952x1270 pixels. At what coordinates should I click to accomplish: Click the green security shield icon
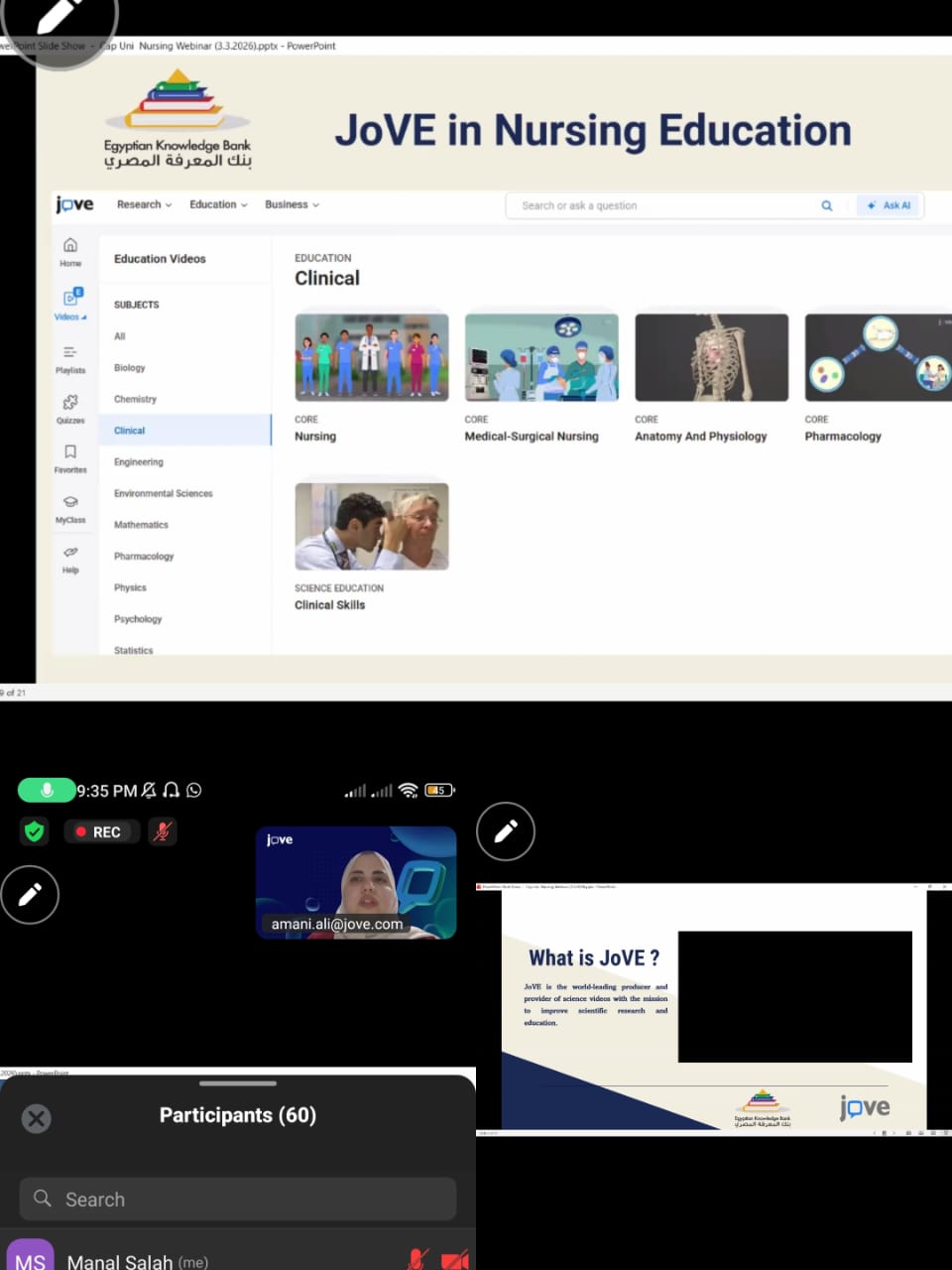(x=35, y=831)
